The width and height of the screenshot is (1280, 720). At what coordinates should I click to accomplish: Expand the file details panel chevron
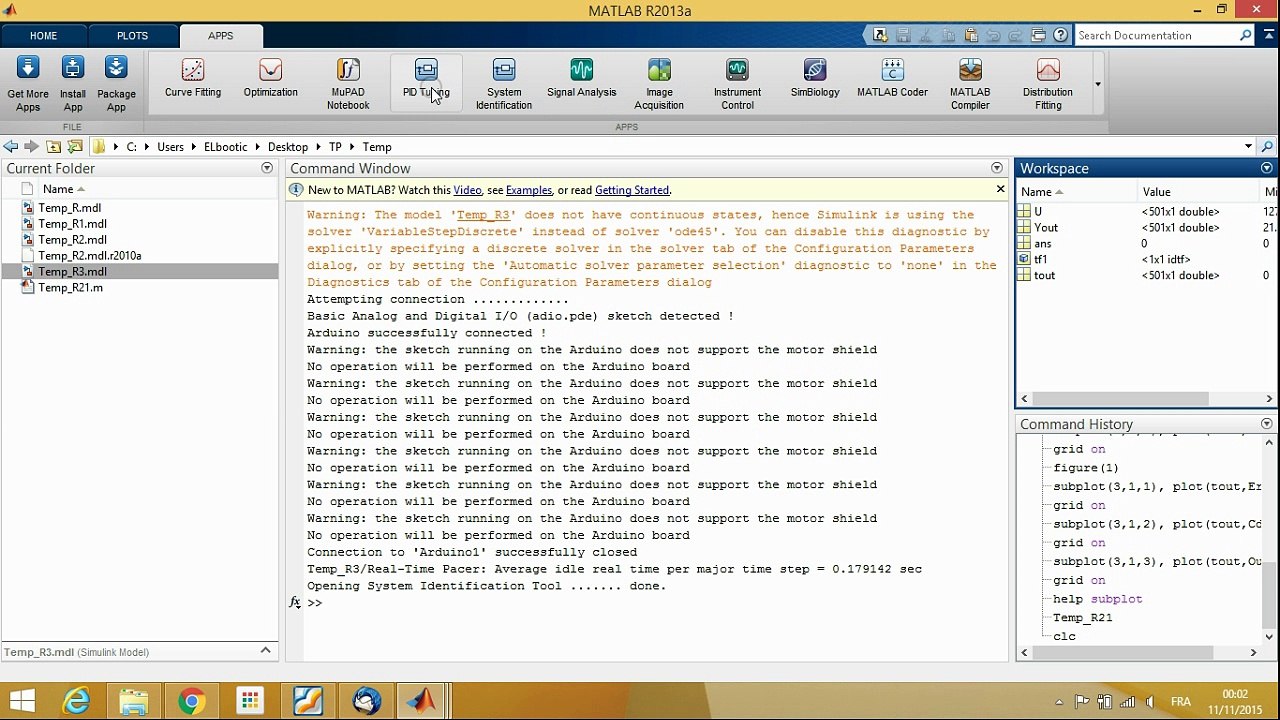click(x=265, y=651)
